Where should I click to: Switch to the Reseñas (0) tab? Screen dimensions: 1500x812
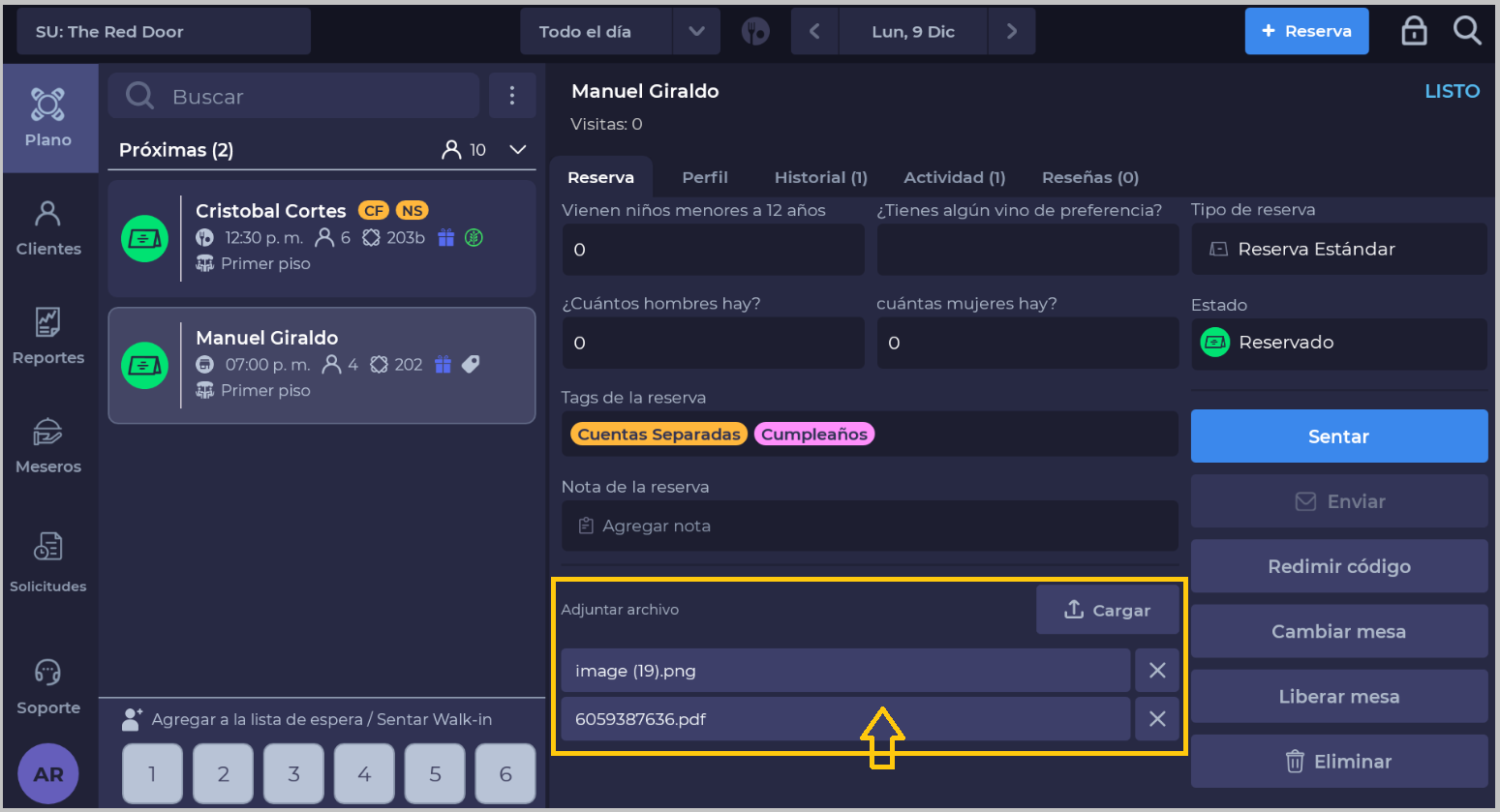point(1090,177)
